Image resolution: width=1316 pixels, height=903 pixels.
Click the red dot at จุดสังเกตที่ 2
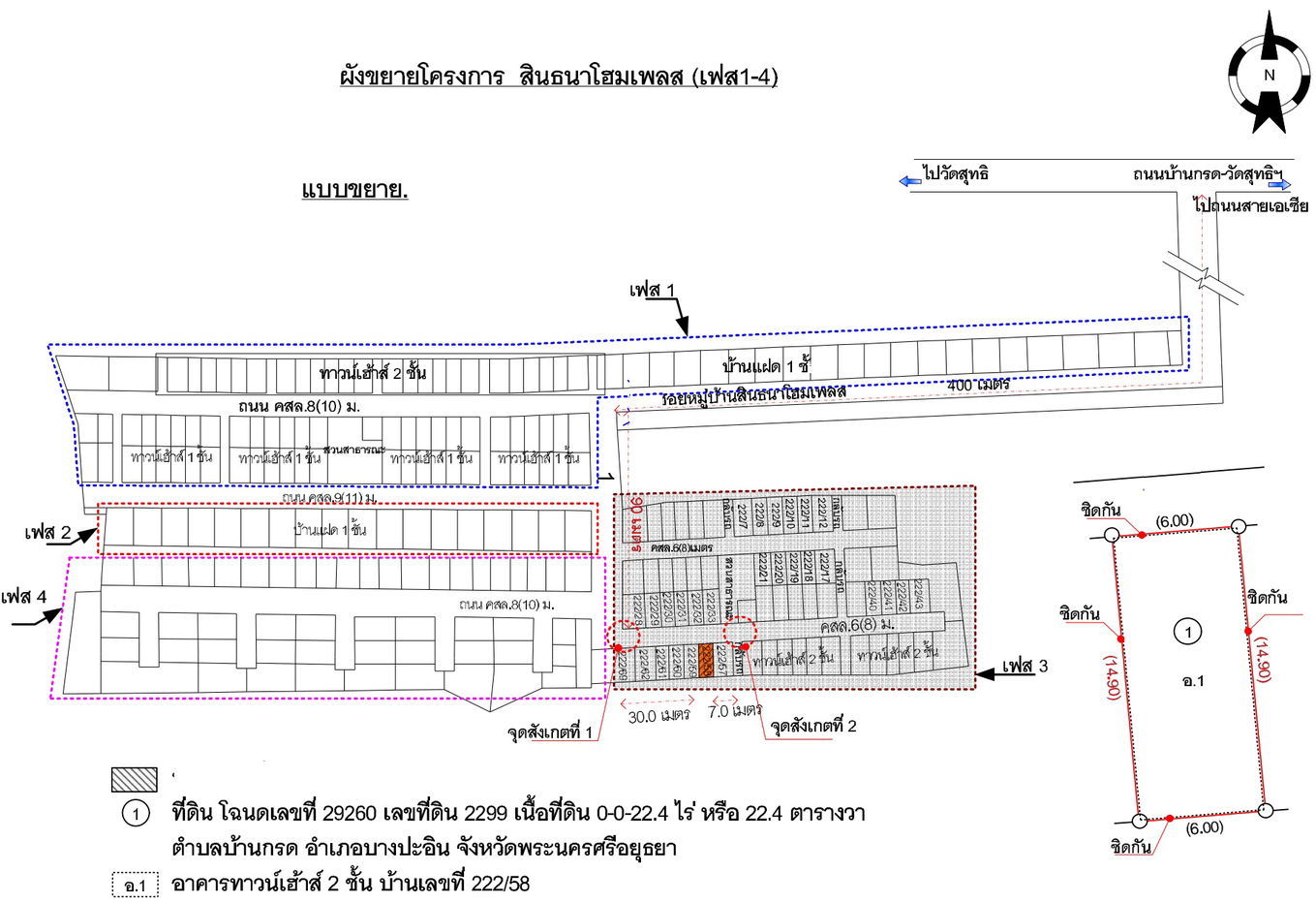745,646
